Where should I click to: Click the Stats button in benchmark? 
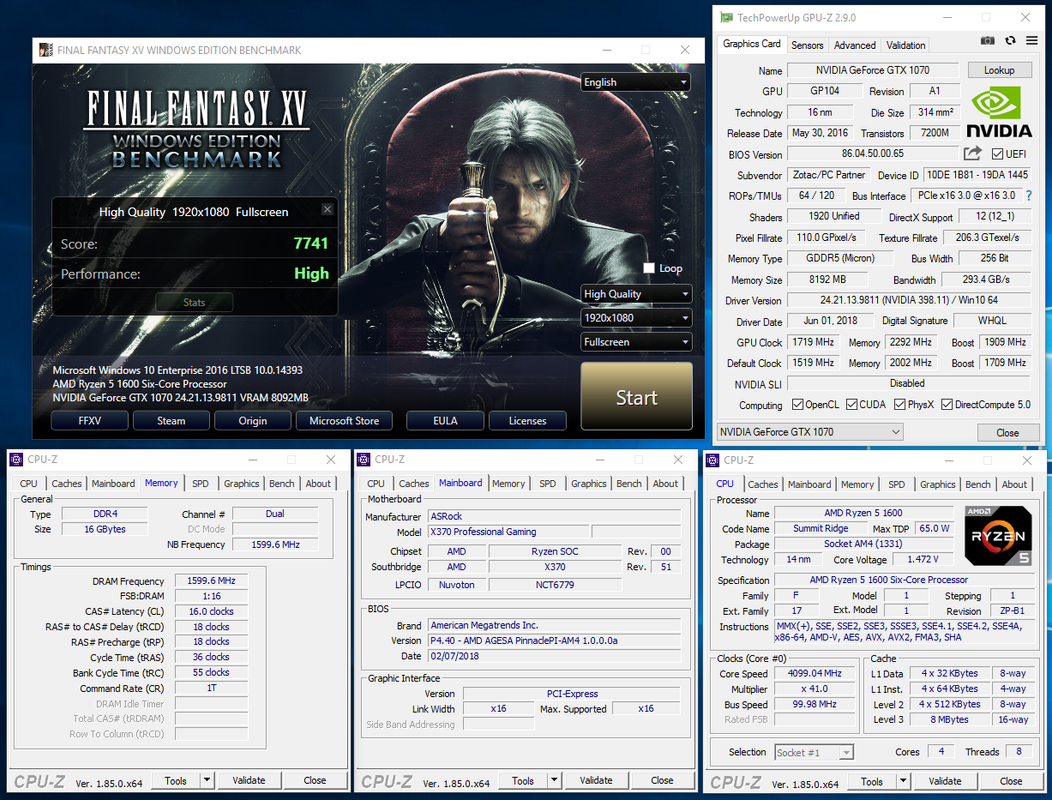(195, 302)
